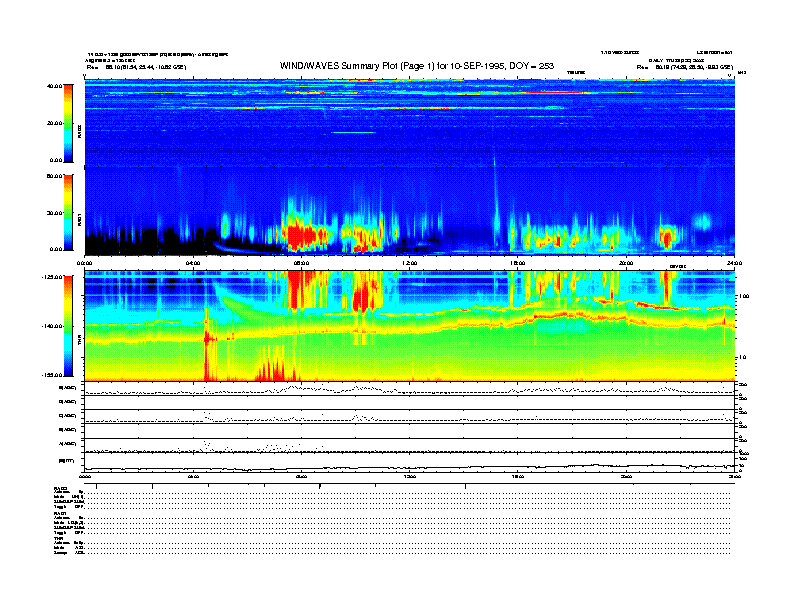Click the RAD2 status block heading at bottom left
The height and width of the screenshot is (612, 792).
61,488
